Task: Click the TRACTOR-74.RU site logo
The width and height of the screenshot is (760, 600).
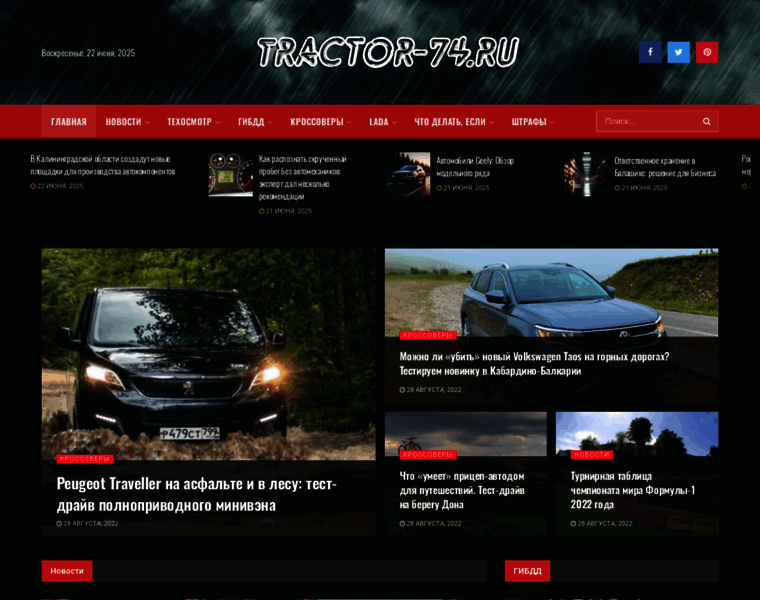Action: coord(388,52)
